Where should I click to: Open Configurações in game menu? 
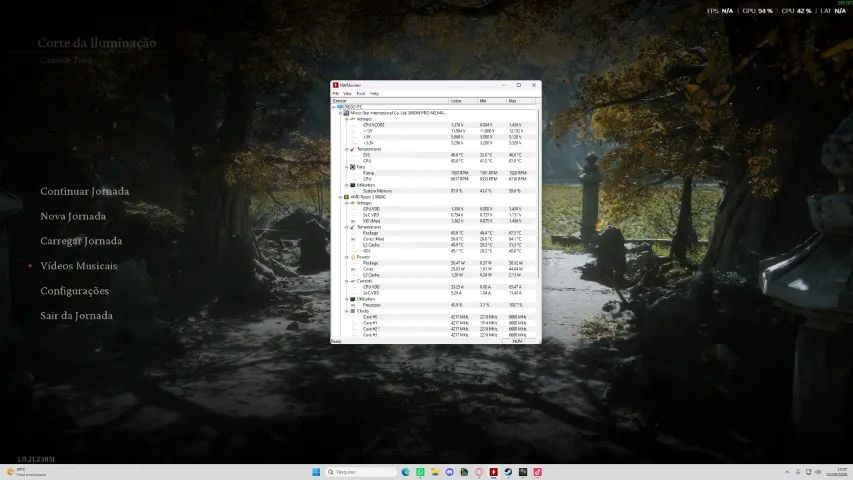coord(75,291)
